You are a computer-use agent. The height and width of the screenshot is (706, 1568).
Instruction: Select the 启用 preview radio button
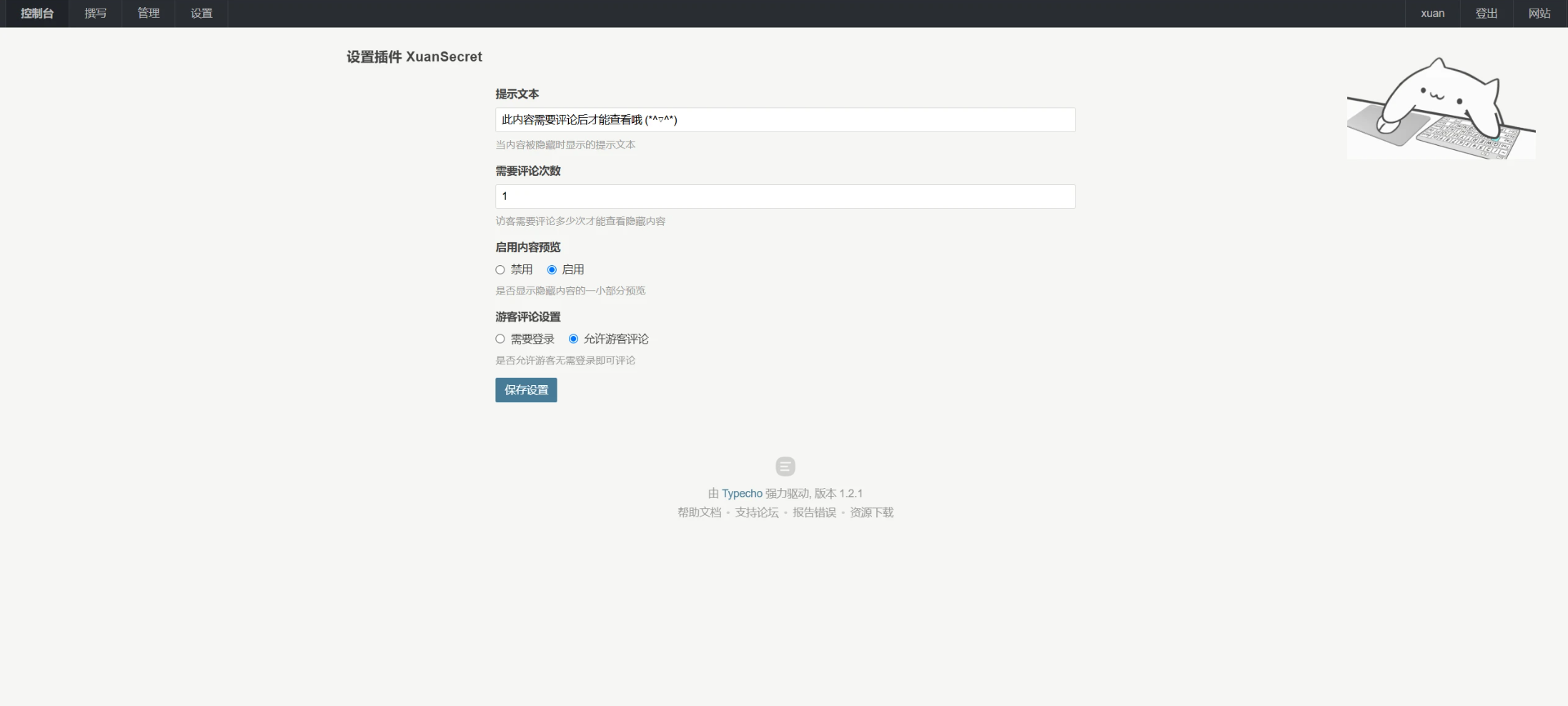tap(552, 270)
